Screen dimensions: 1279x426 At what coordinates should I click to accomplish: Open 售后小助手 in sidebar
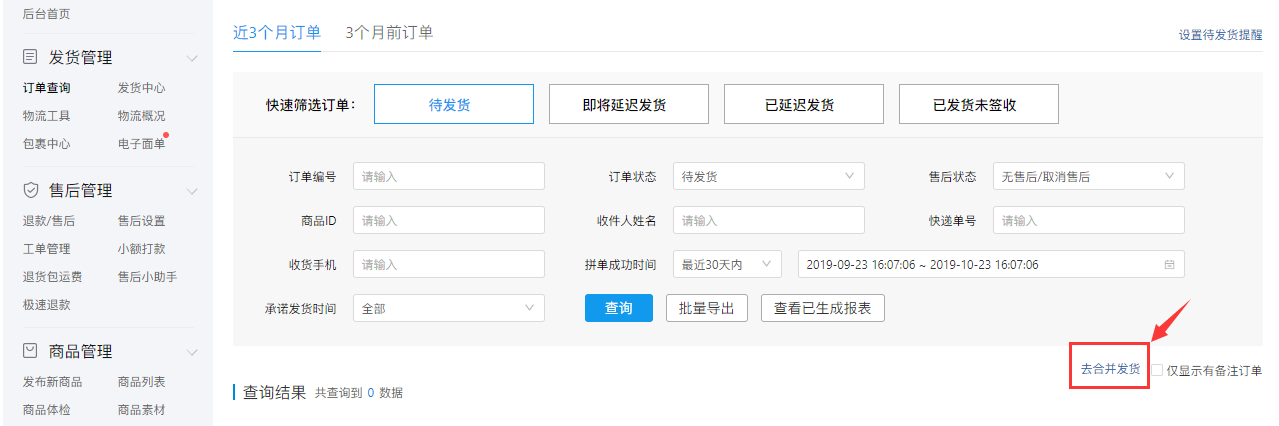coord(147,277)
